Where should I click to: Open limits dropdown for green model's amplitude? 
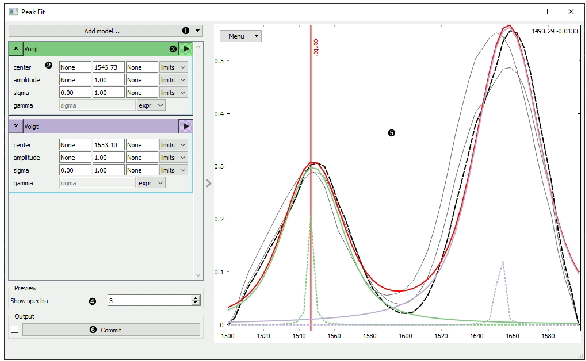(x=173, y=80)
